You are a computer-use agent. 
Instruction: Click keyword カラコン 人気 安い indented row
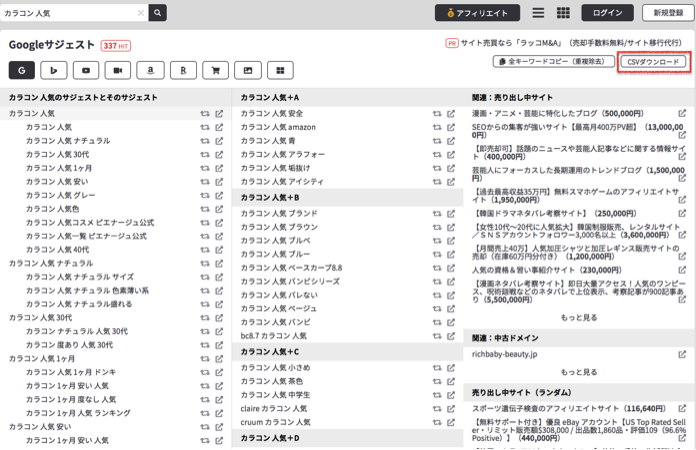(x=57, y=182)
